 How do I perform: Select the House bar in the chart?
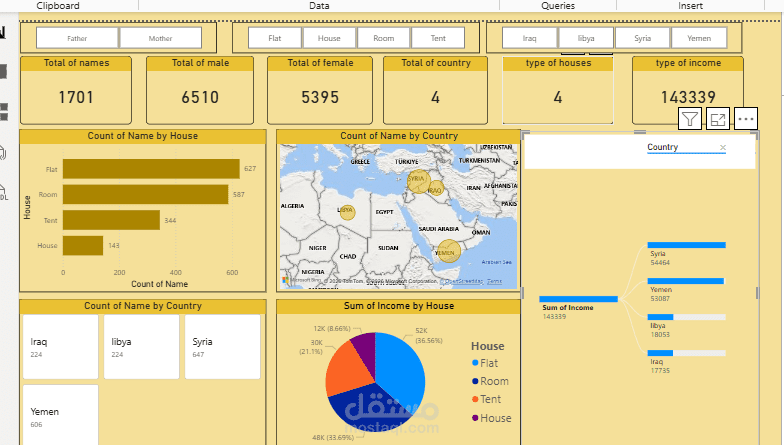[83, 246]
